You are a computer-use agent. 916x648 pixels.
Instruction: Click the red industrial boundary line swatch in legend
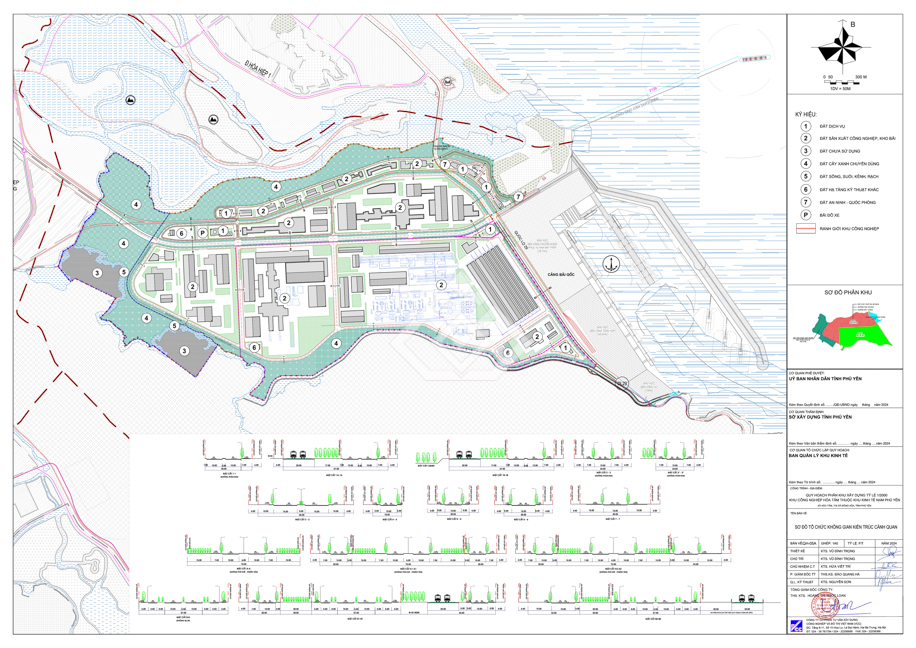805,228
